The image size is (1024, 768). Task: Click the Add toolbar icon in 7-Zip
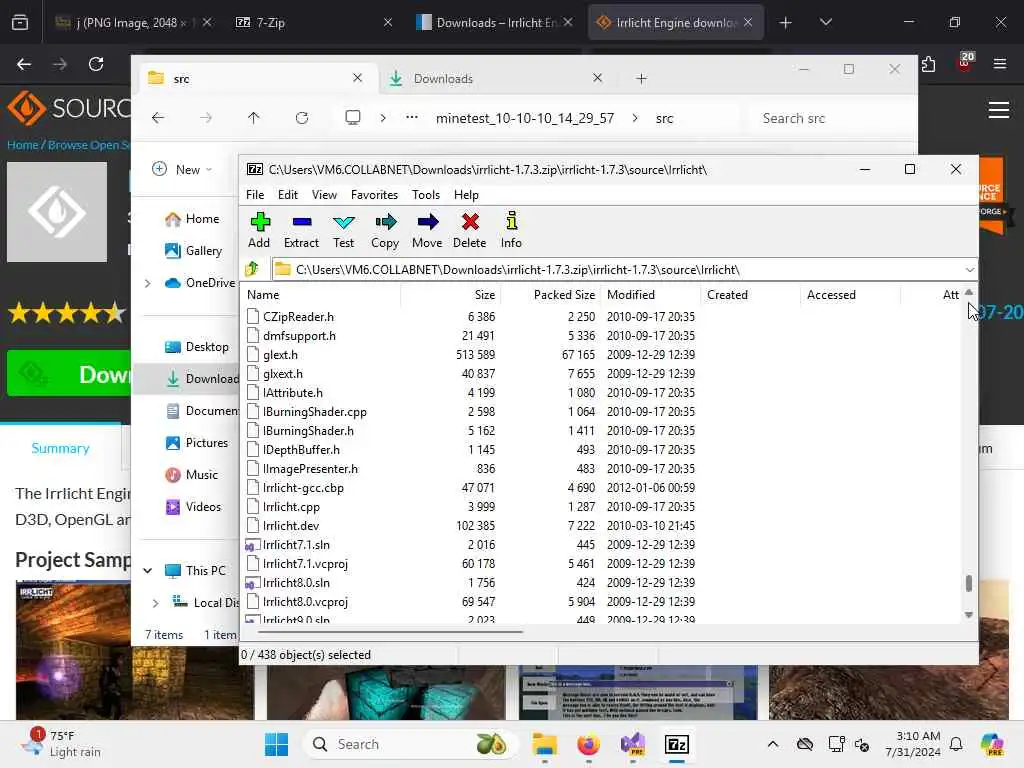point(259,229)
